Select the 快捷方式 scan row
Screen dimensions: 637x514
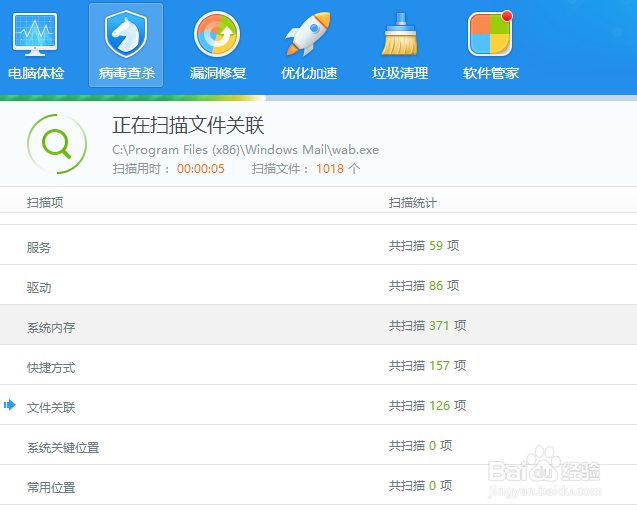coord(318,365)
